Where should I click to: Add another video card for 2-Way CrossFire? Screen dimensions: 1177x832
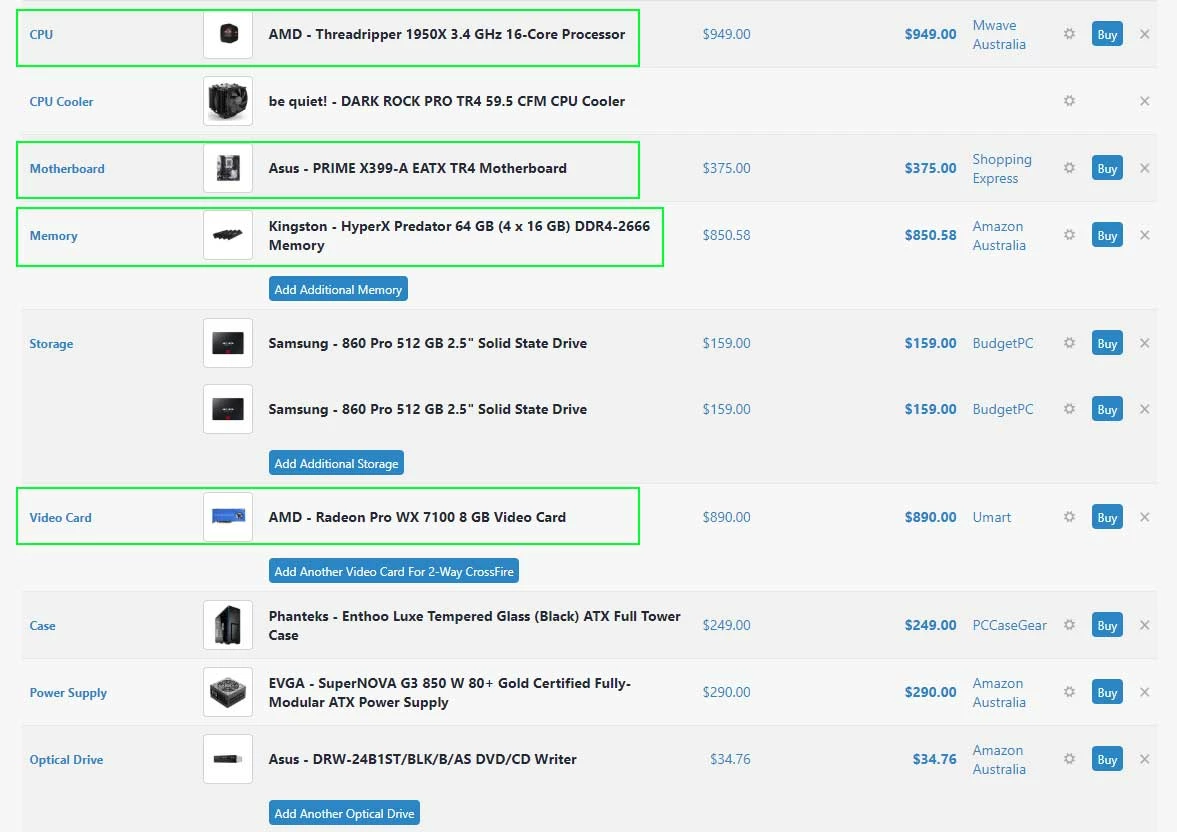coord(394,571)
